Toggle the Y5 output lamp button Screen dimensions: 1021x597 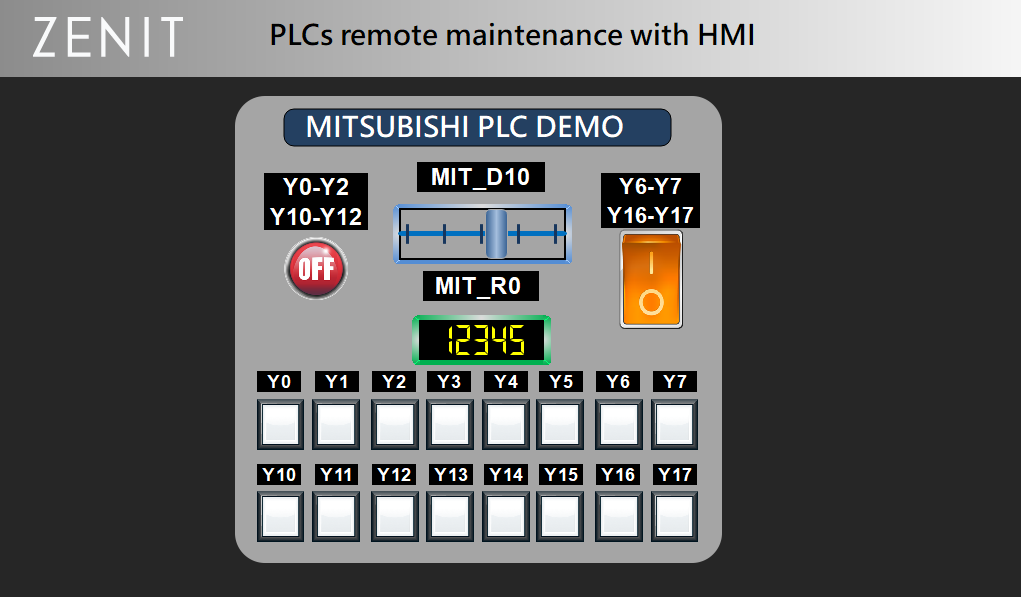[x=560, y=424]
